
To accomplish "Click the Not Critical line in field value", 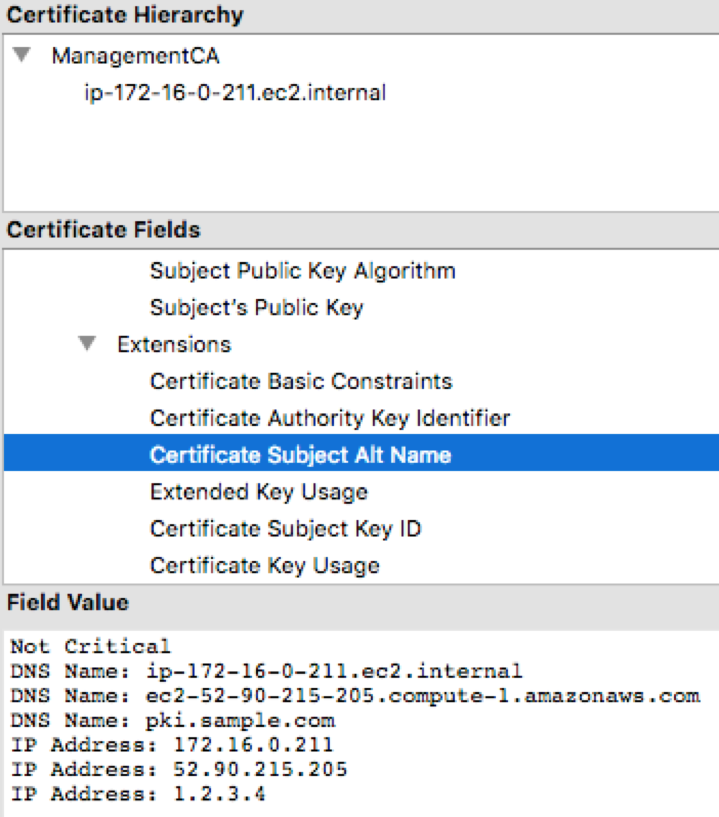I will pyautogui.click(x=90, y=646).
